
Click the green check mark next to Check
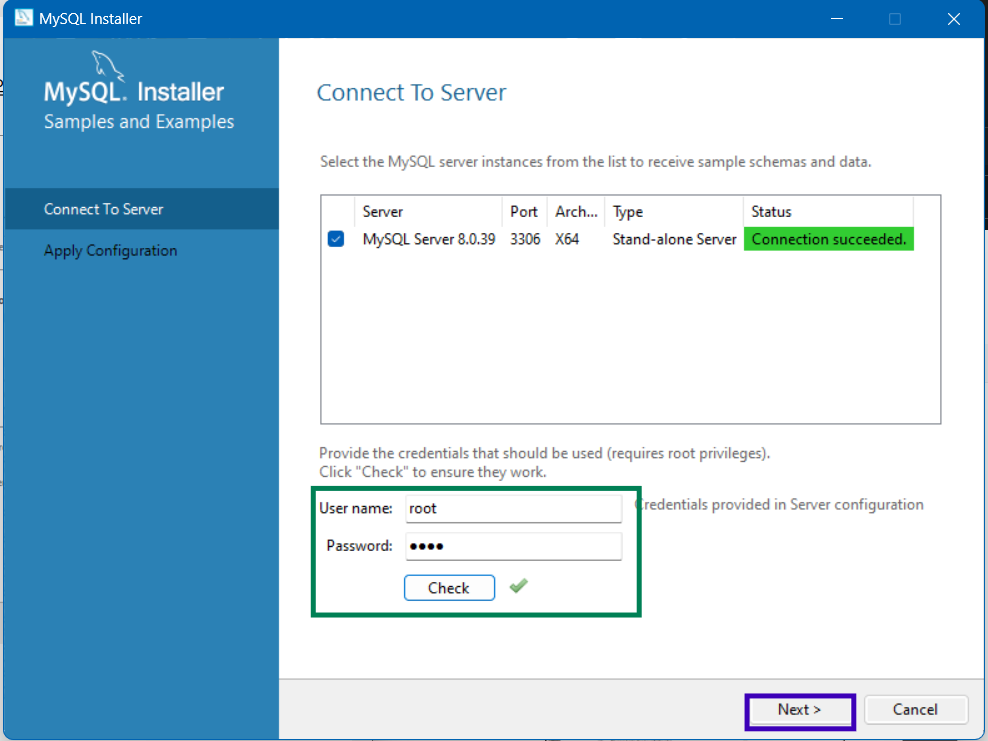519,587
